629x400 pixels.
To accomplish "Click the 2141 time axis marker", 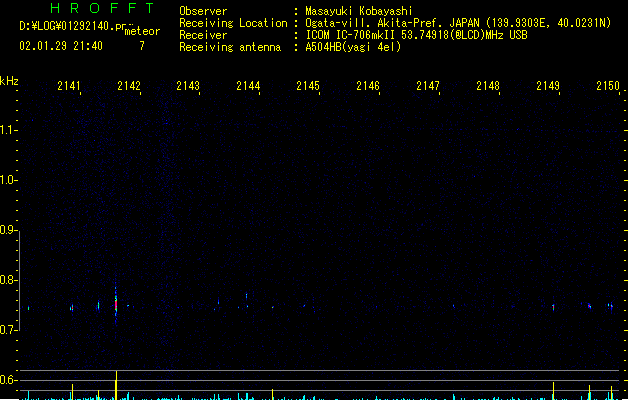I will (x=69, y=86).
